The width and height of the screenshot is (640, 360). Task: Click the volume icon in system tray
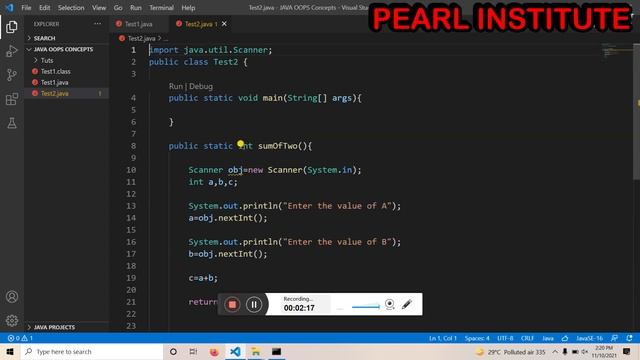coord(584,351)
